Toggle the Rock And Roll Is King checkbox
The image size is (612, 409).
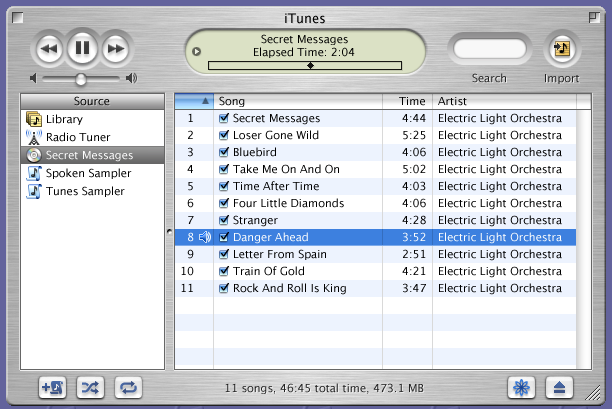tap(224, 288)
